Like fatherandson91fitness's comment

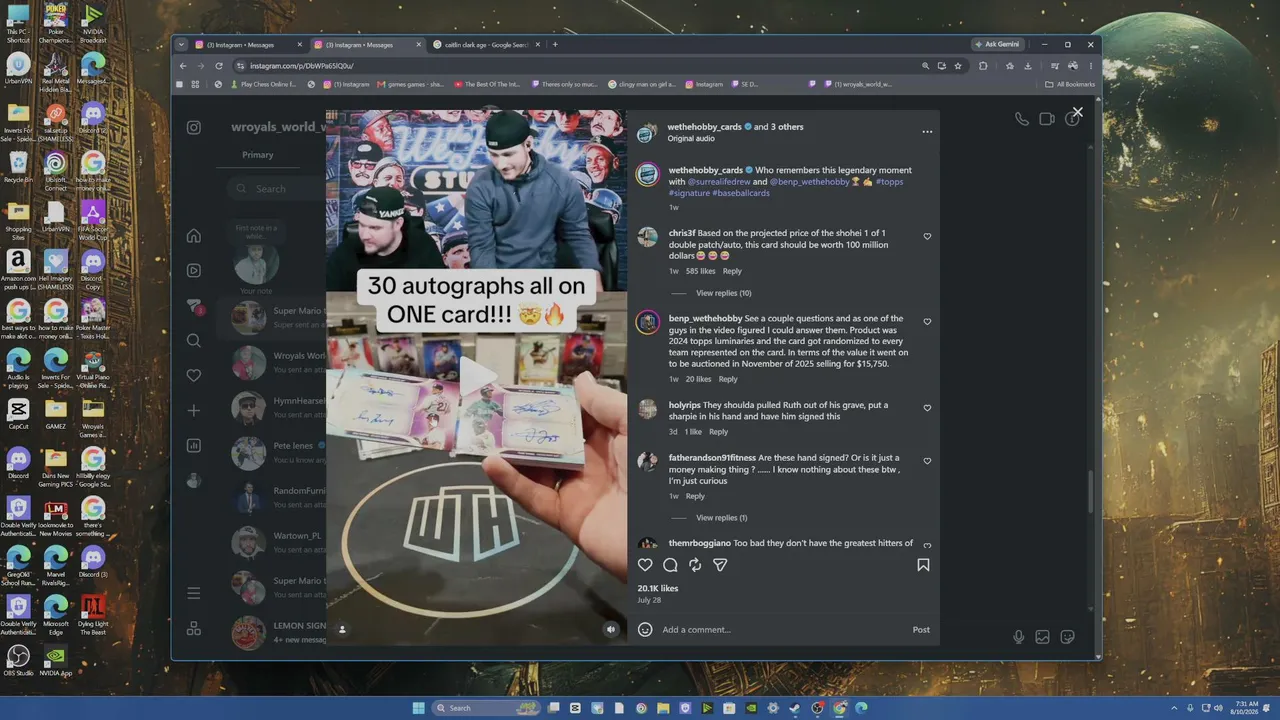tap(927, 461)
